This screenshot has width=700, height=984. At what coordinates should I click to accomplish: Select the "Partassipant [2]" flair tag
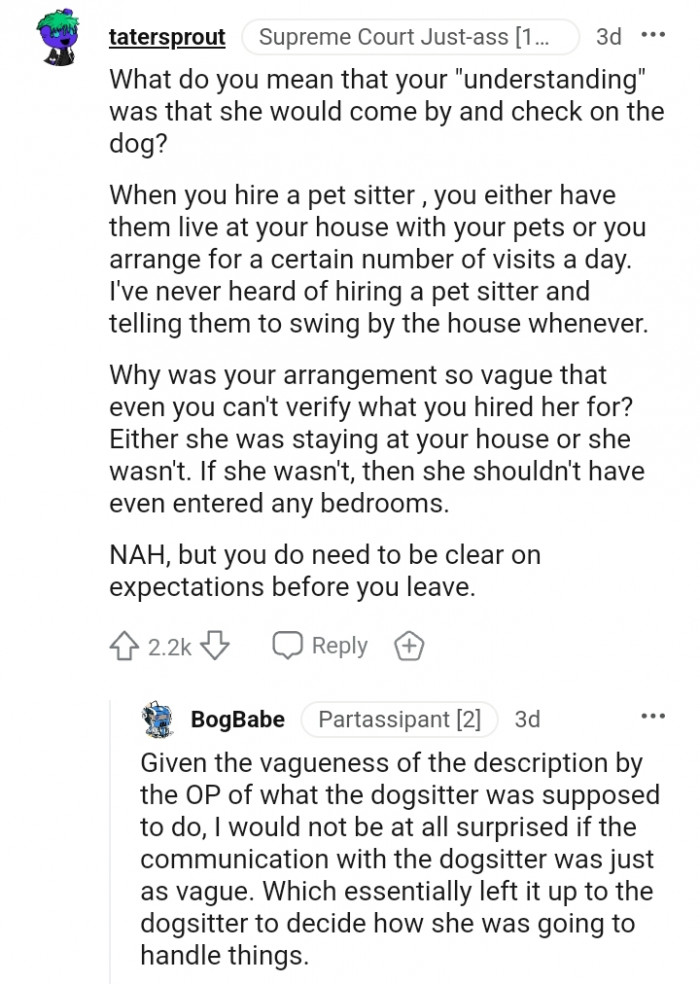[400, 719]
